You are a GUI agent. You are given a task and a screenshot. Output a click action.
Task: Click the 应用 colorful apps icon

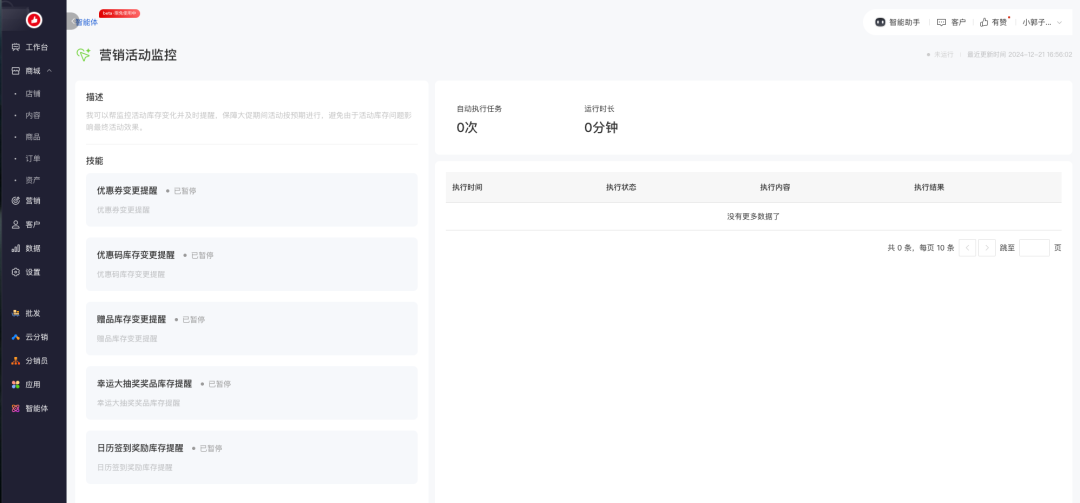(x=16, y=384)
